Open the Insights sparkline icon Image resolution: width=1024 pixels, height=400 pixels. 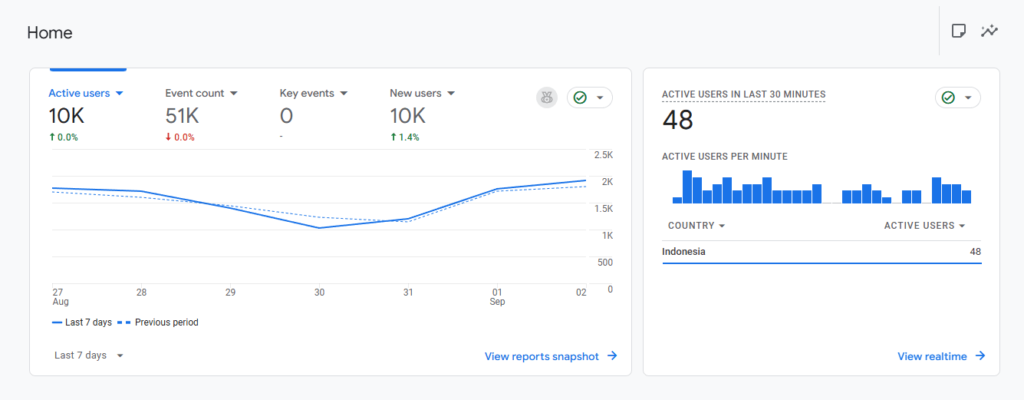990,31
